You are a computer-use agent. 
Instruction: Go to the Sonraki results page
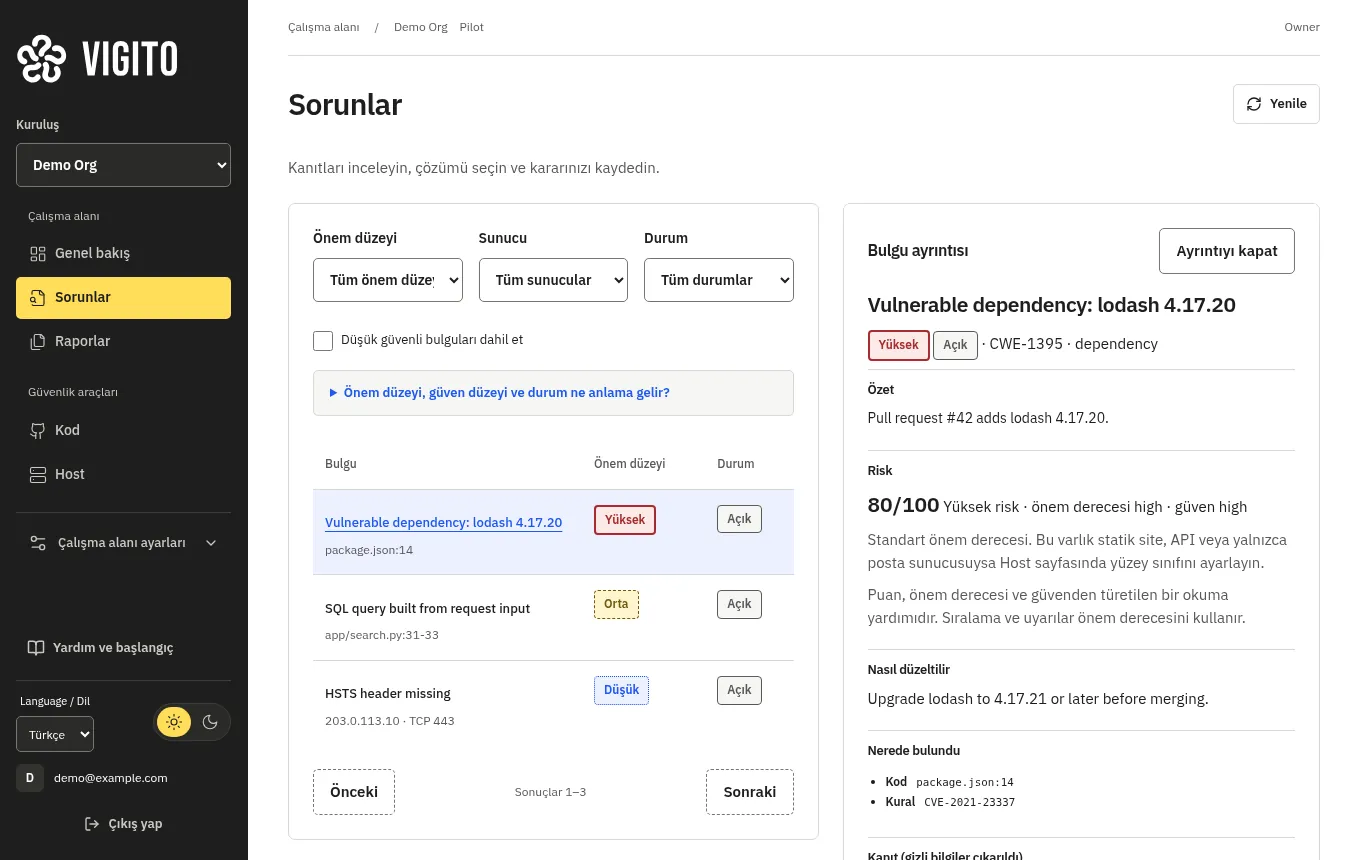[750, 792]
